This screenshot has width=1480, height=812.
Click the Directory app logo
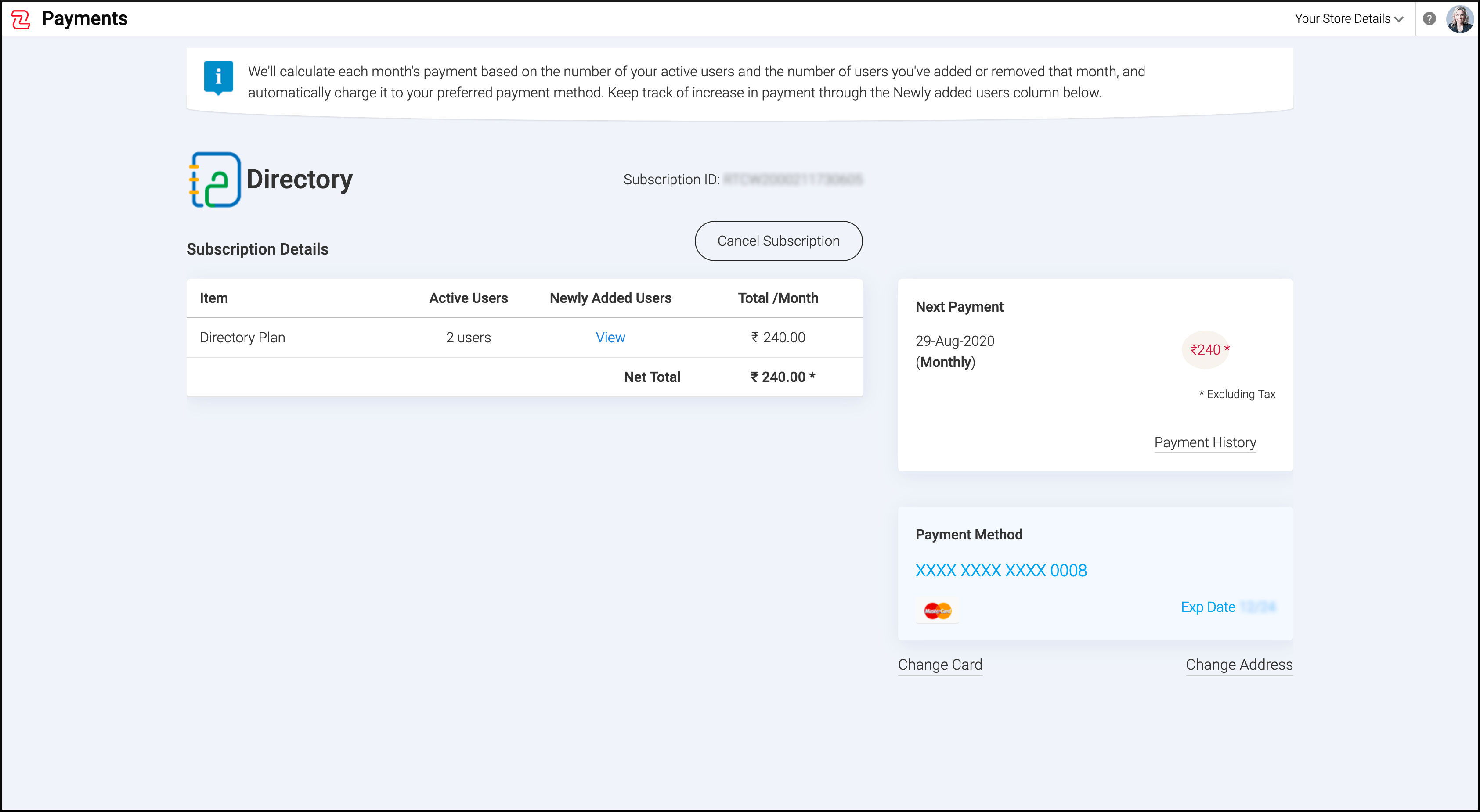coord(215,180)
